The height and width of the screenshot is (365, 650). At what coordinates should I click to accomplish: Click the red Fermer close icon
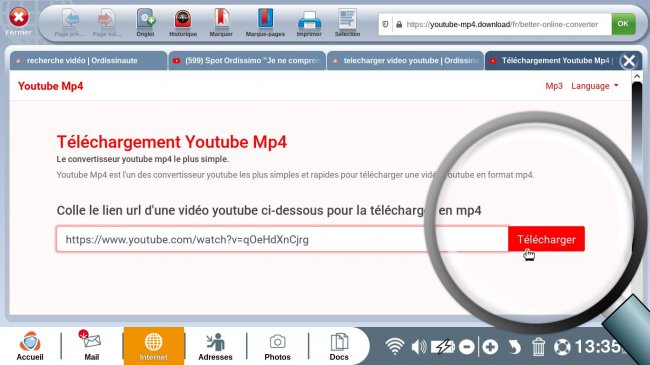click(x=19, y=17)
